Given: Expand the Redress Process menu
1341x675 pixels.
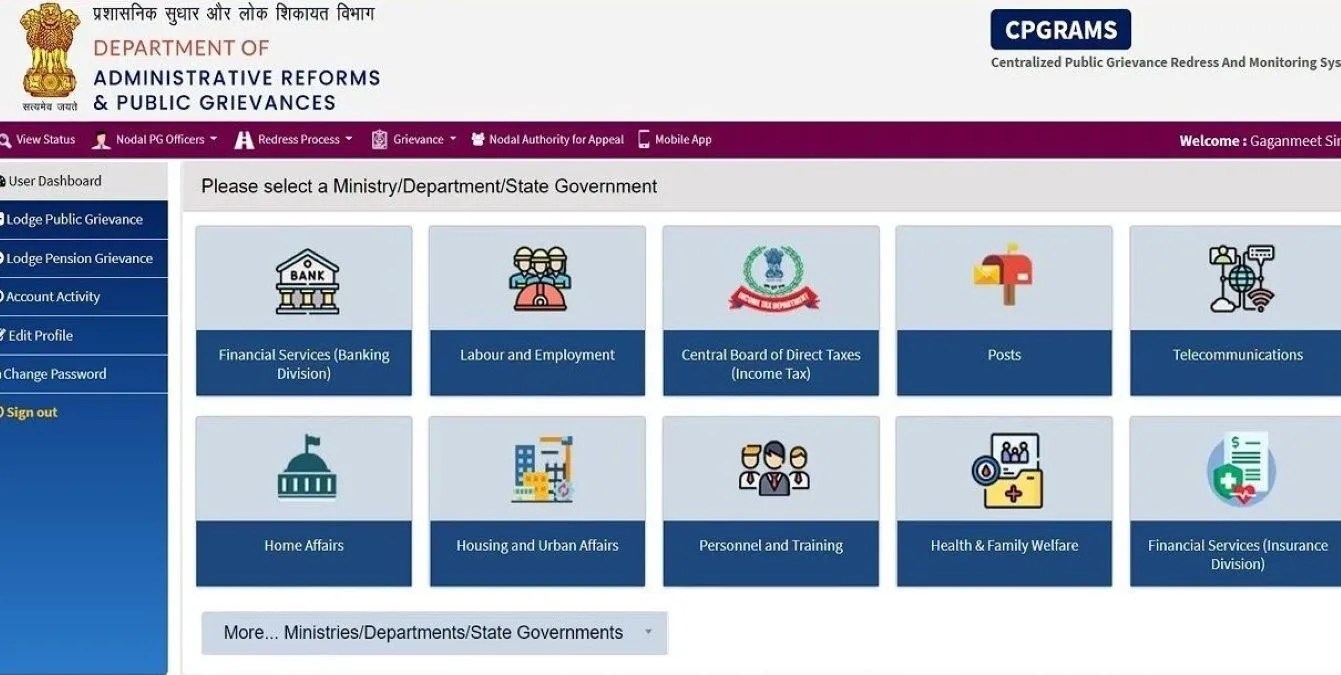Looking at the screenshot, I should tap(305, 140).
